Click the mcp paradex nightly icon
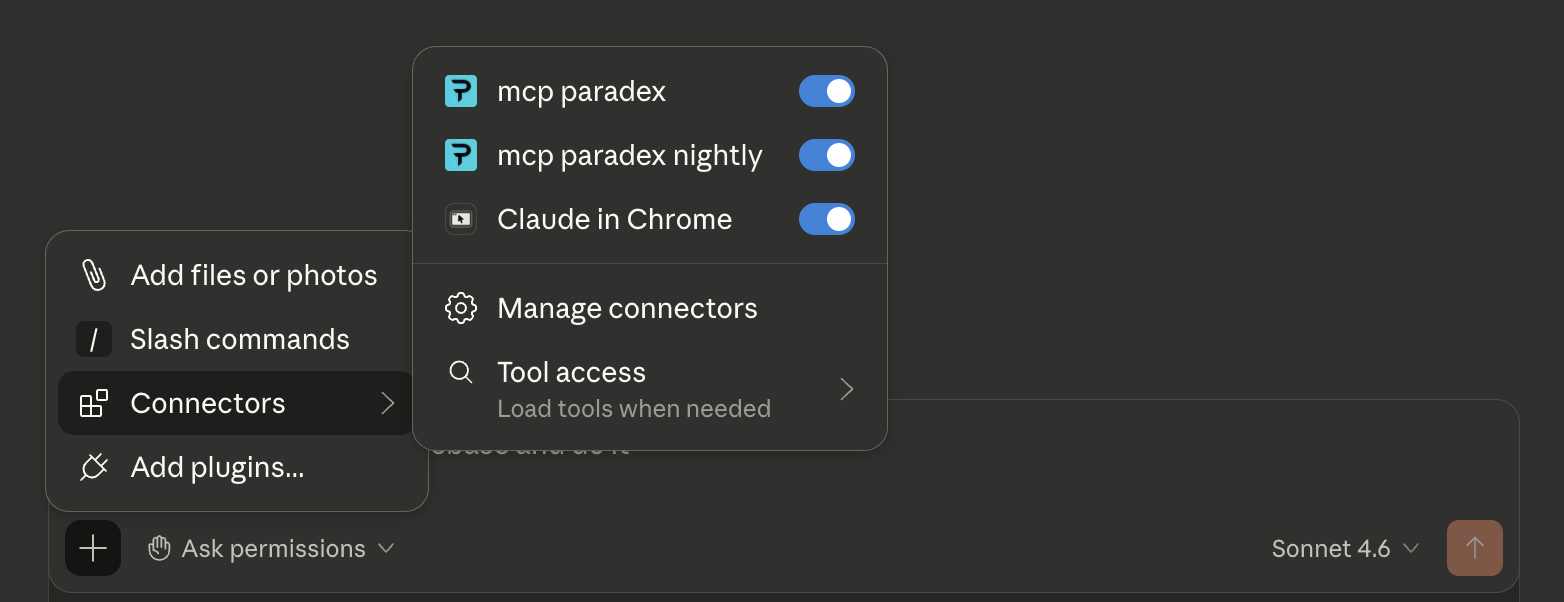Screen dimensions: 1564x602 coord(461,155)
